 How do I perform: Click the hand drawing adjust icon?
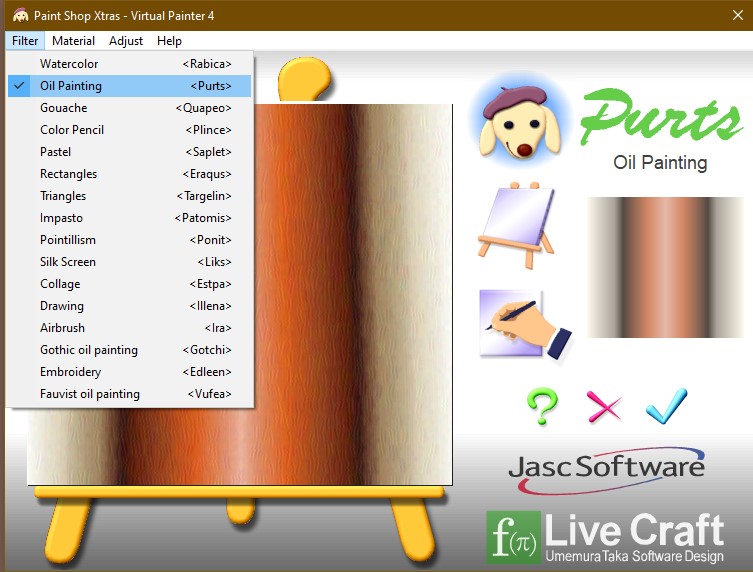[525, 324]
